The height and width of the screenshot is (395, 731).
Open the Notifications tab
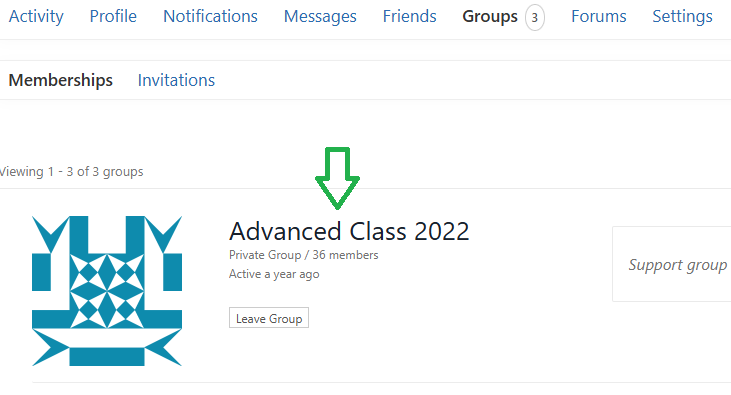point(210,16)
